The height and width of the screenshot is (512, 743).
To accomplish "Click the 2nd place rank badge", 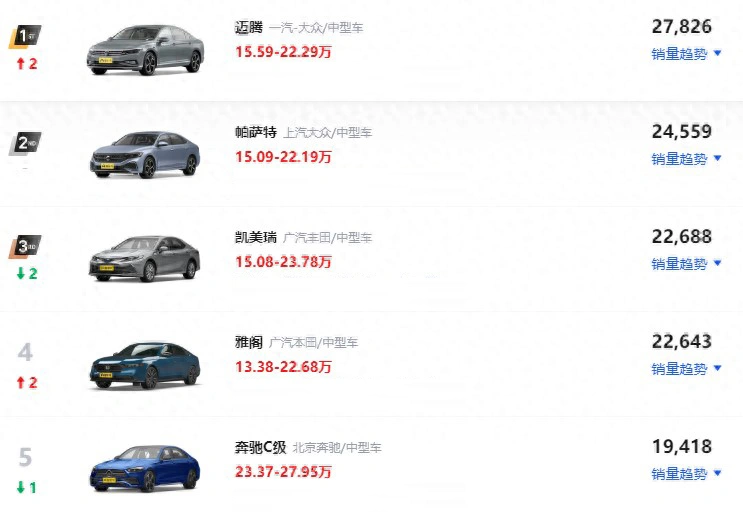I will pos(25,143).
